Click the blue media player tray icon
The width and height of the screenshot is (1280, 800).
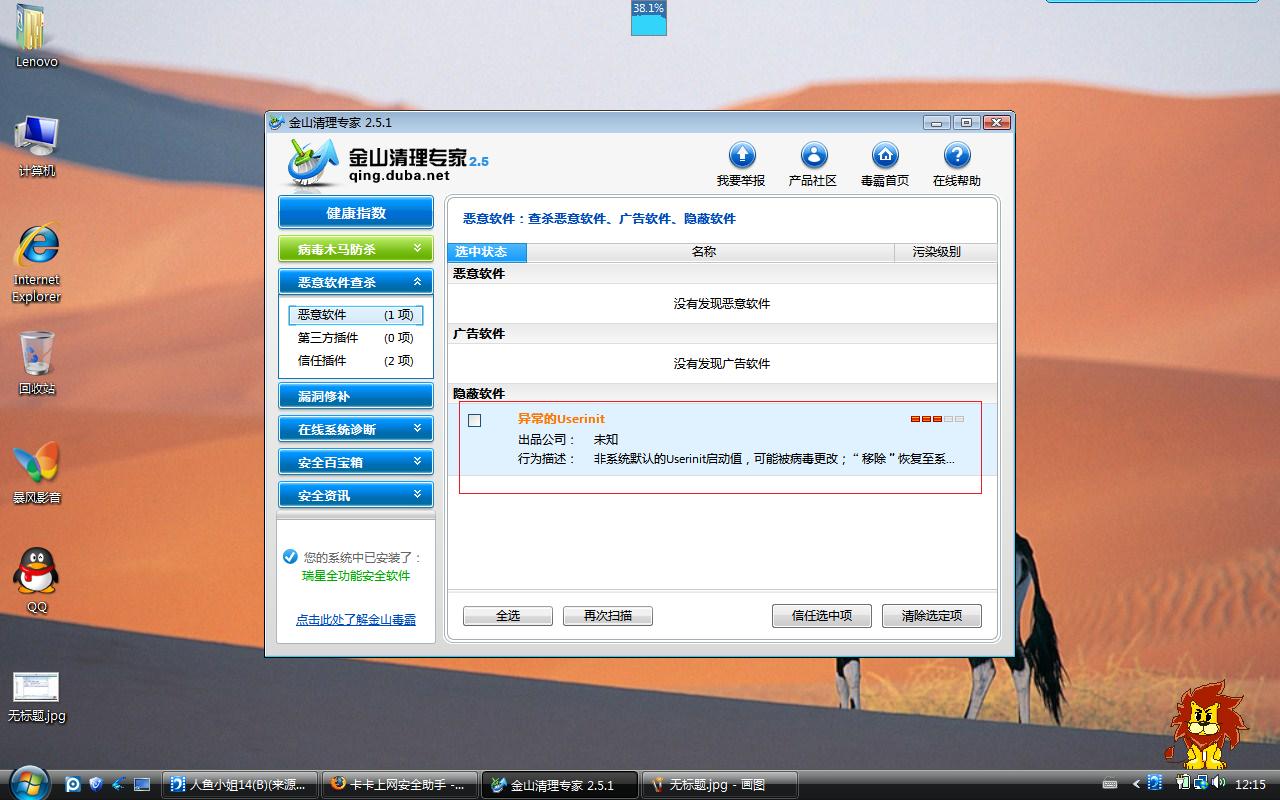(1155, 784)
